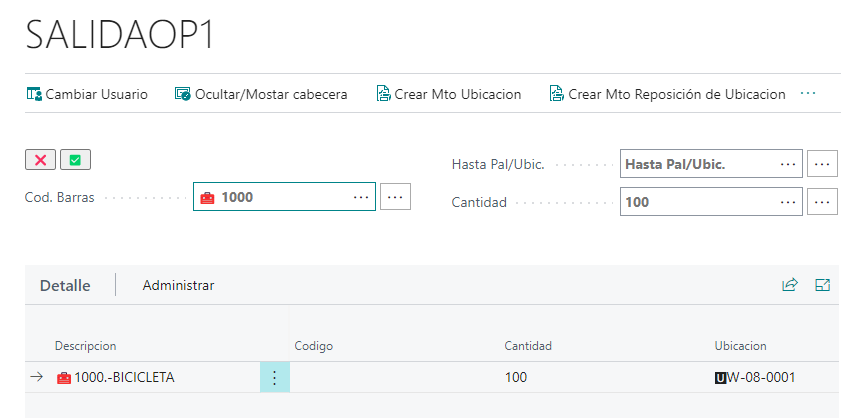The width and height of the screenshot is (841, 418).
Task: Open the action bar overflow ellipsis
Action: [808, 93]
